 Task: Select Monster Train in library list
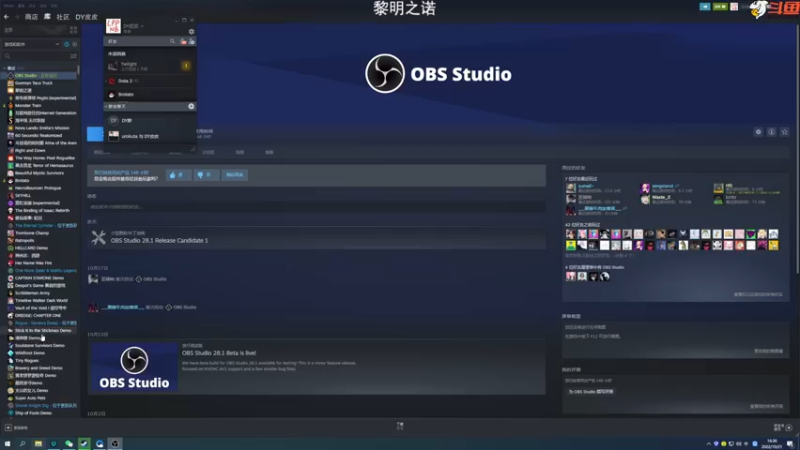[x=28, y=105]
